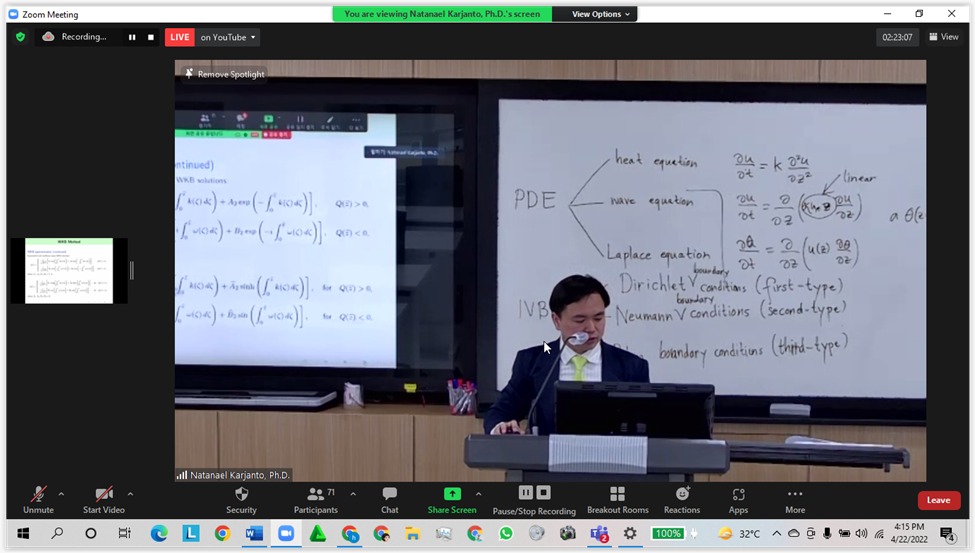Unmute the microphone
975x553 pixels.
[x=38, y=495]
